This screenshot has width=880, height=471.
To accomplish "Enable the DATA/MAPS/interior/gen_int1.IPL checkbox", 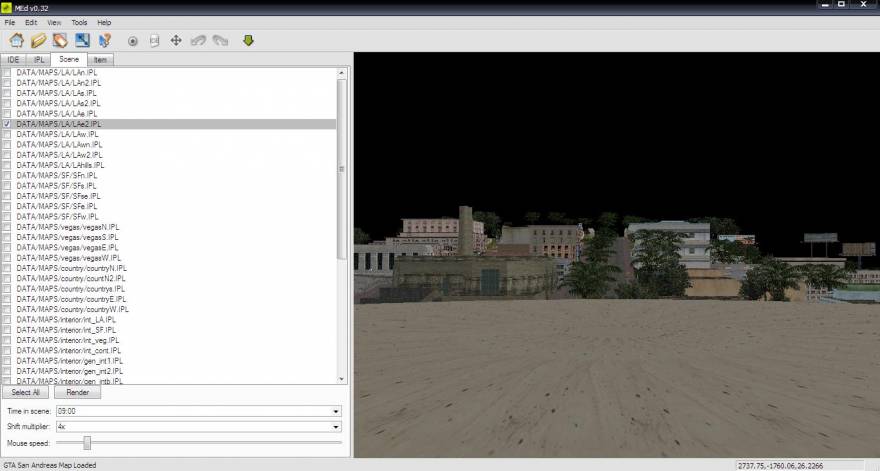I will point(7,360).
